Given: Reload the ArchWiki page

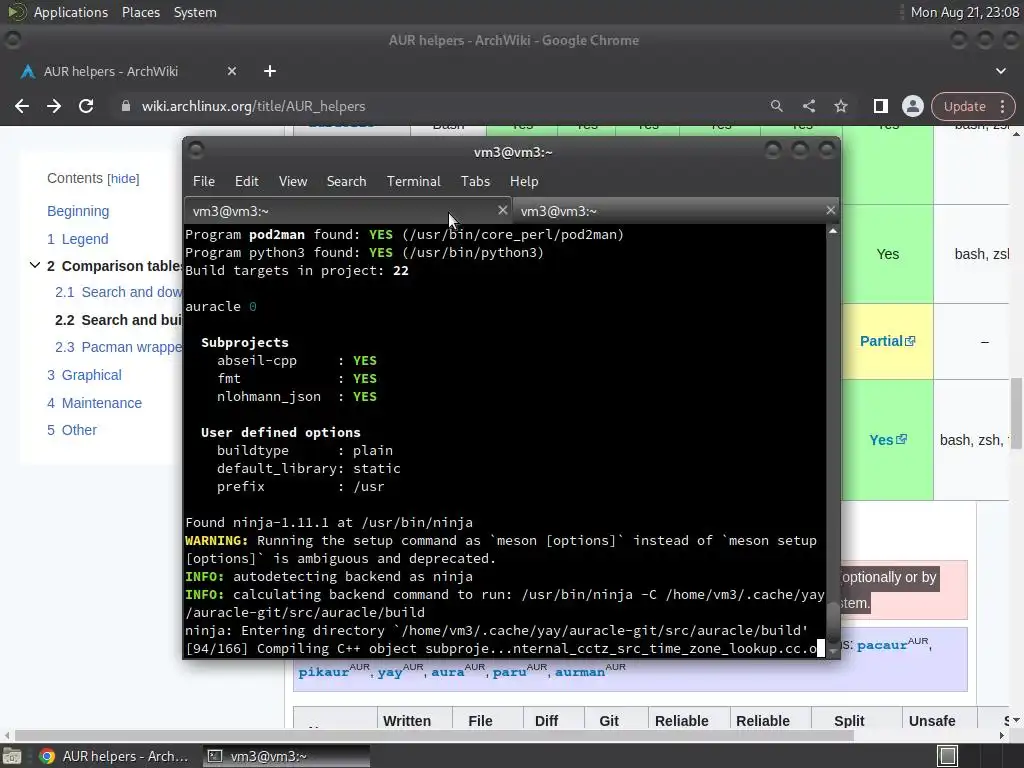Looking at the screenshot, I should click(86, 106).
